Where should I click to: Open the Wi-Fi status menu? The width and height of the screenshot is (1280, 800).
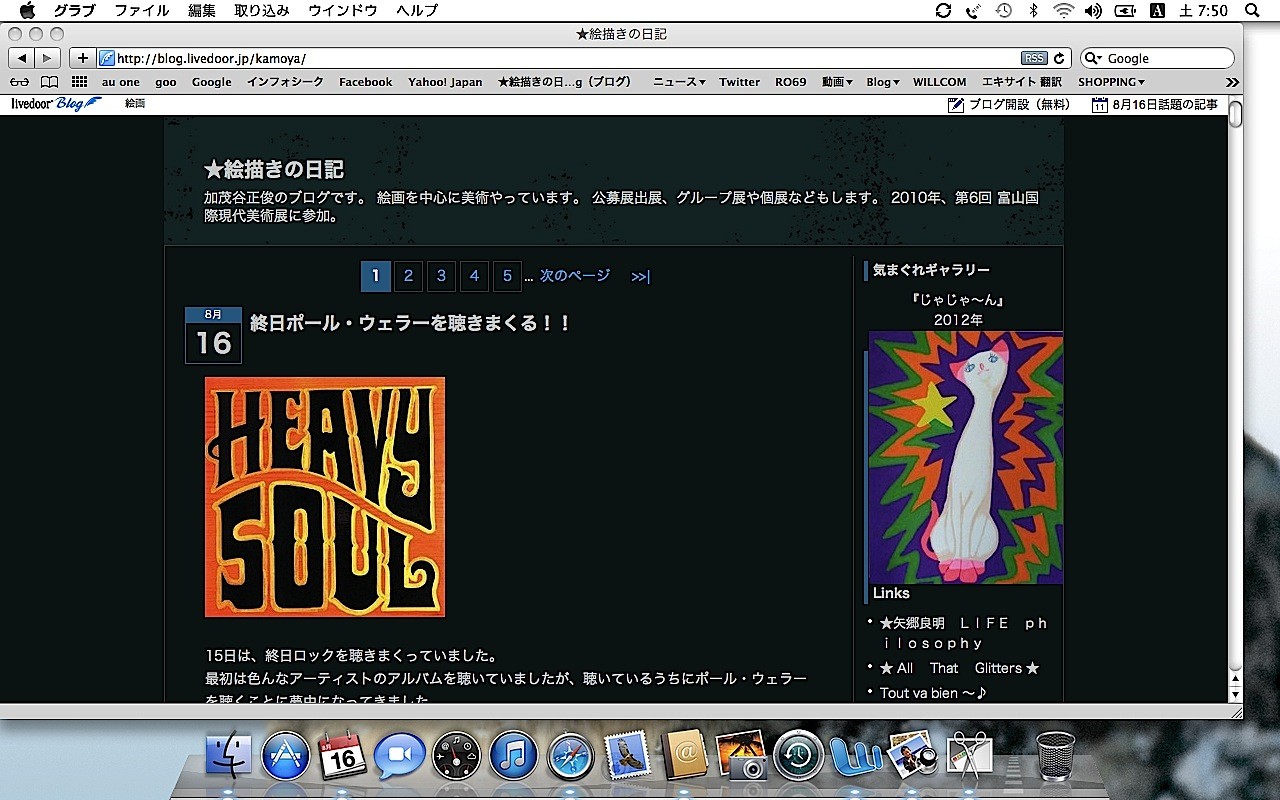1063,10
